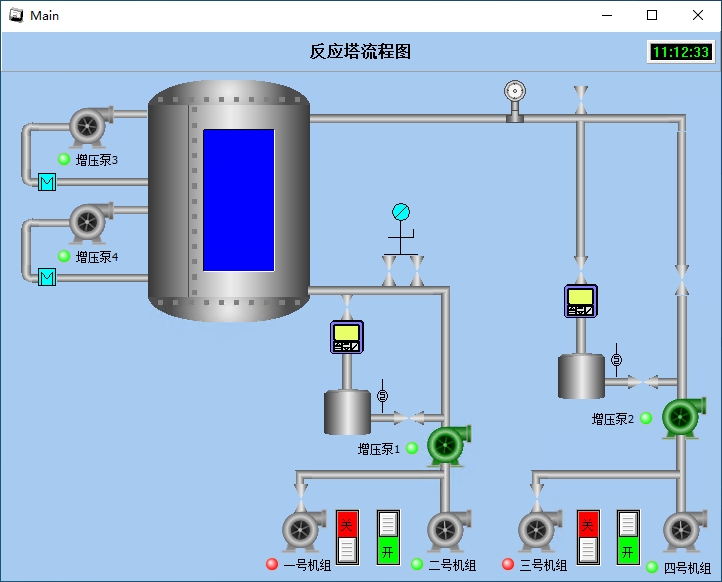Click the cyan M motor below 增压泵4
Viewport: 722px width, 582px height.
point(47,277)
